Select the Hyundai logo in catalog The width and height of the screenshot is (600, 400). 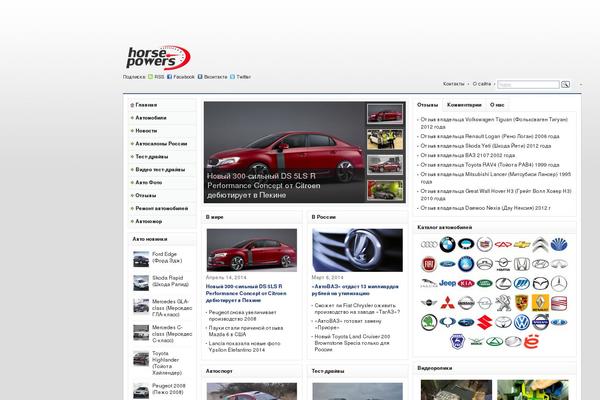[x=540, y=264]
